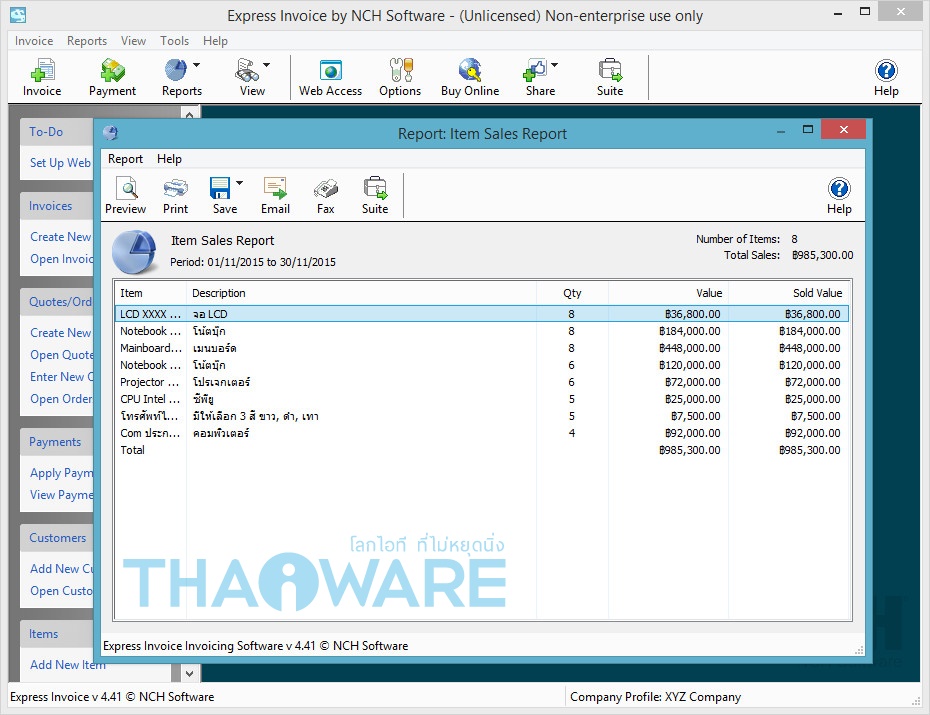Sort by the Description column header
The width and height of the screenshot is (930, 715).
[361, 293]
